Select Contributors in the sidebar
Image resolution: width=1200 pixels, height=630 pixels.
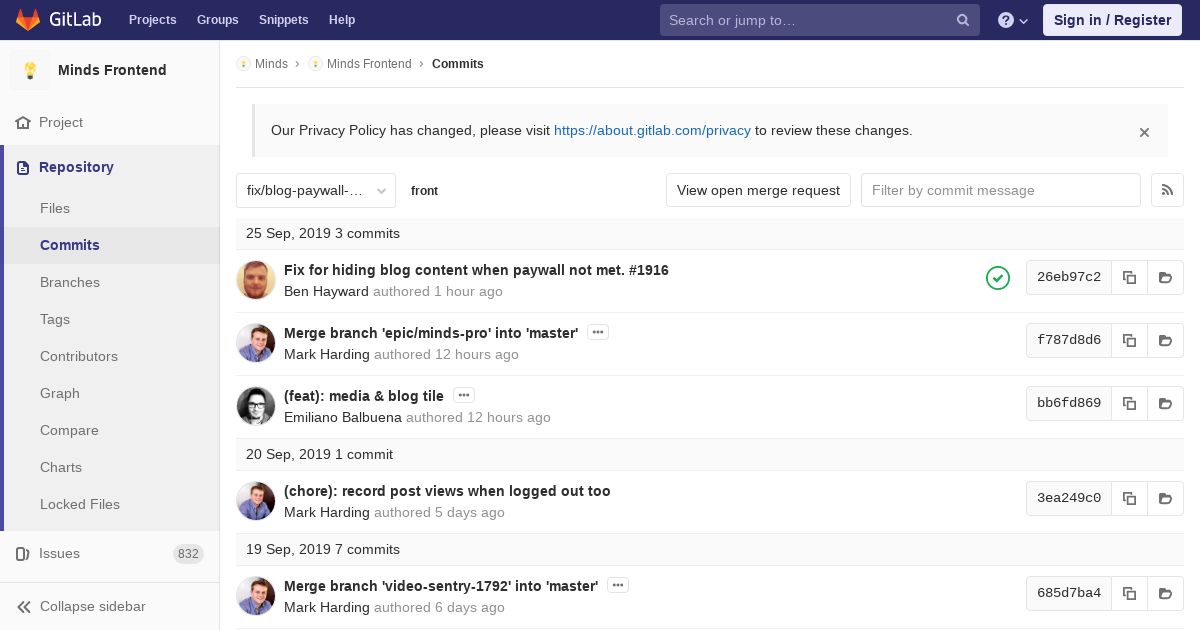[79, 356]
